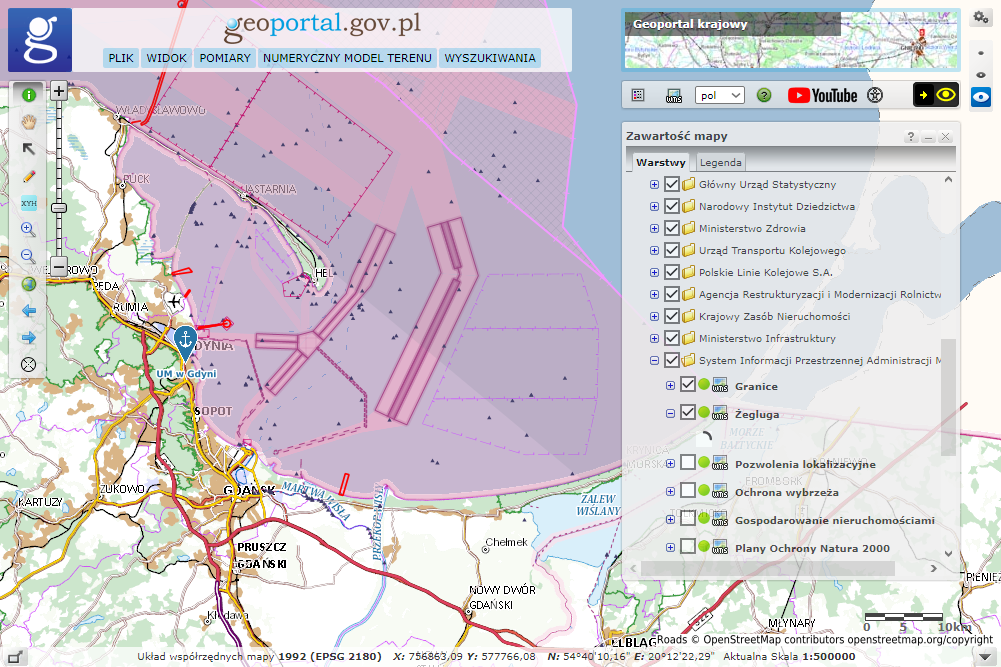Enable high-contrast yellow eye mode

(x=936, y=95)
